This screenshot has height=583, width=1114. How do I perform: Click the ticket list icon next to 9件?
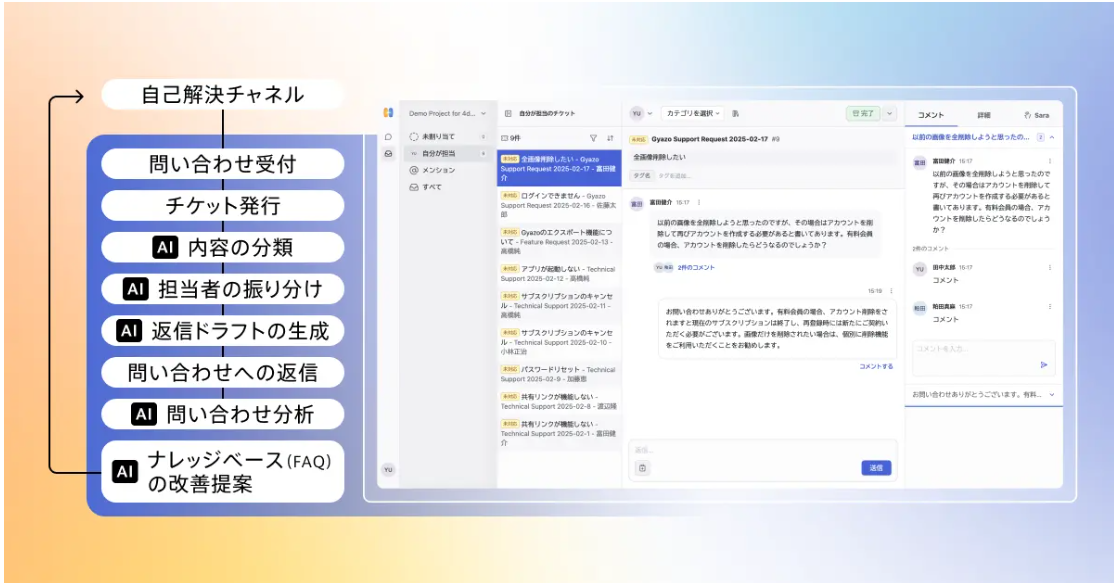[x=504, y=137]
